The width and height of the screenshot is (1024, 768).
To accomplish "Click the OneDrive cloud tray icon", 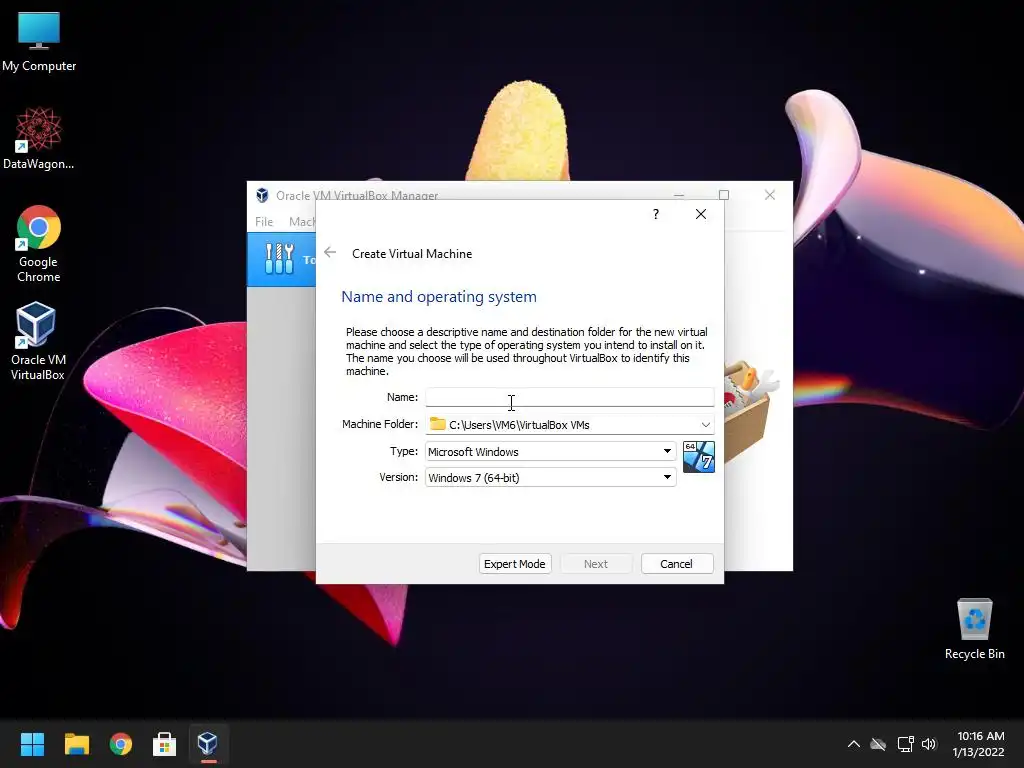I will coord(878,744).
